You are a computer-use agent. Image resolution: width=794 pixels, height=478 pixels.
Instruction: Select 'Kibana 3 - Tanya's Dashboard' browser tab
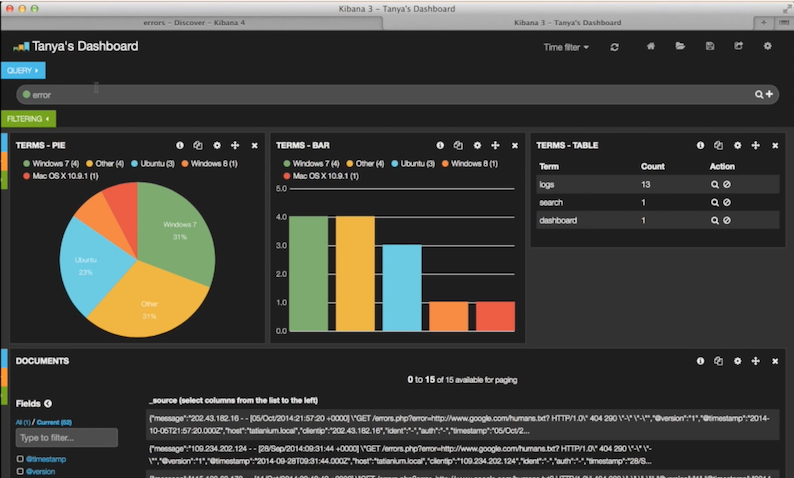pyautogui.click(x=567, y=23)
